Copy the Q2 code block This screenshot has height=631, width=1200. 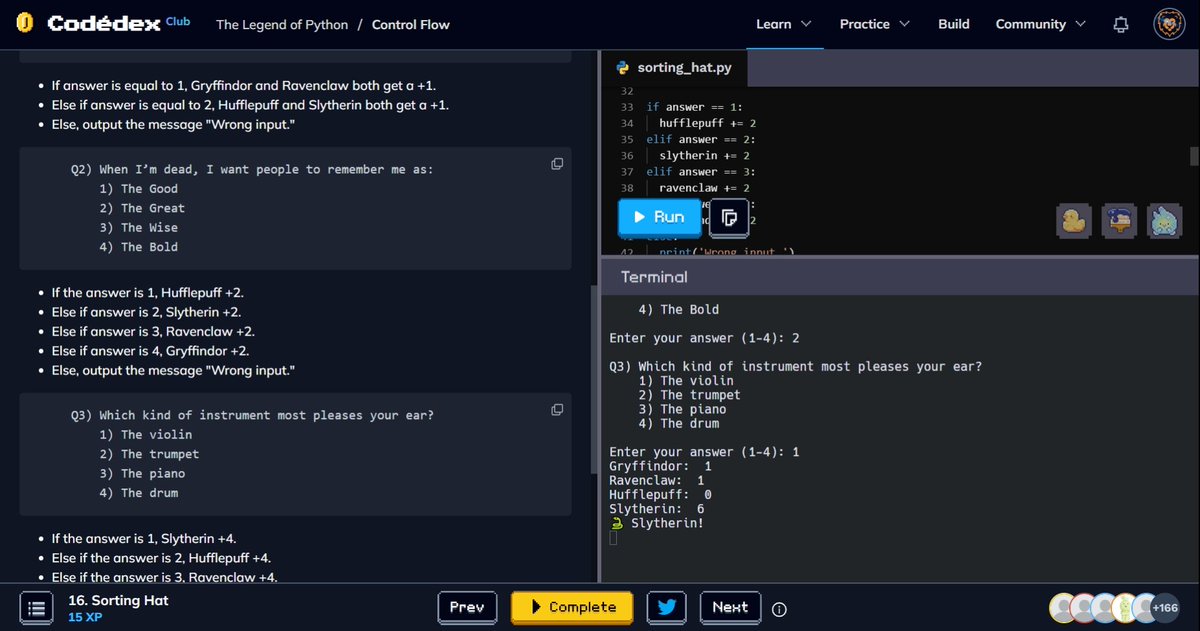[x=557, y=163]
